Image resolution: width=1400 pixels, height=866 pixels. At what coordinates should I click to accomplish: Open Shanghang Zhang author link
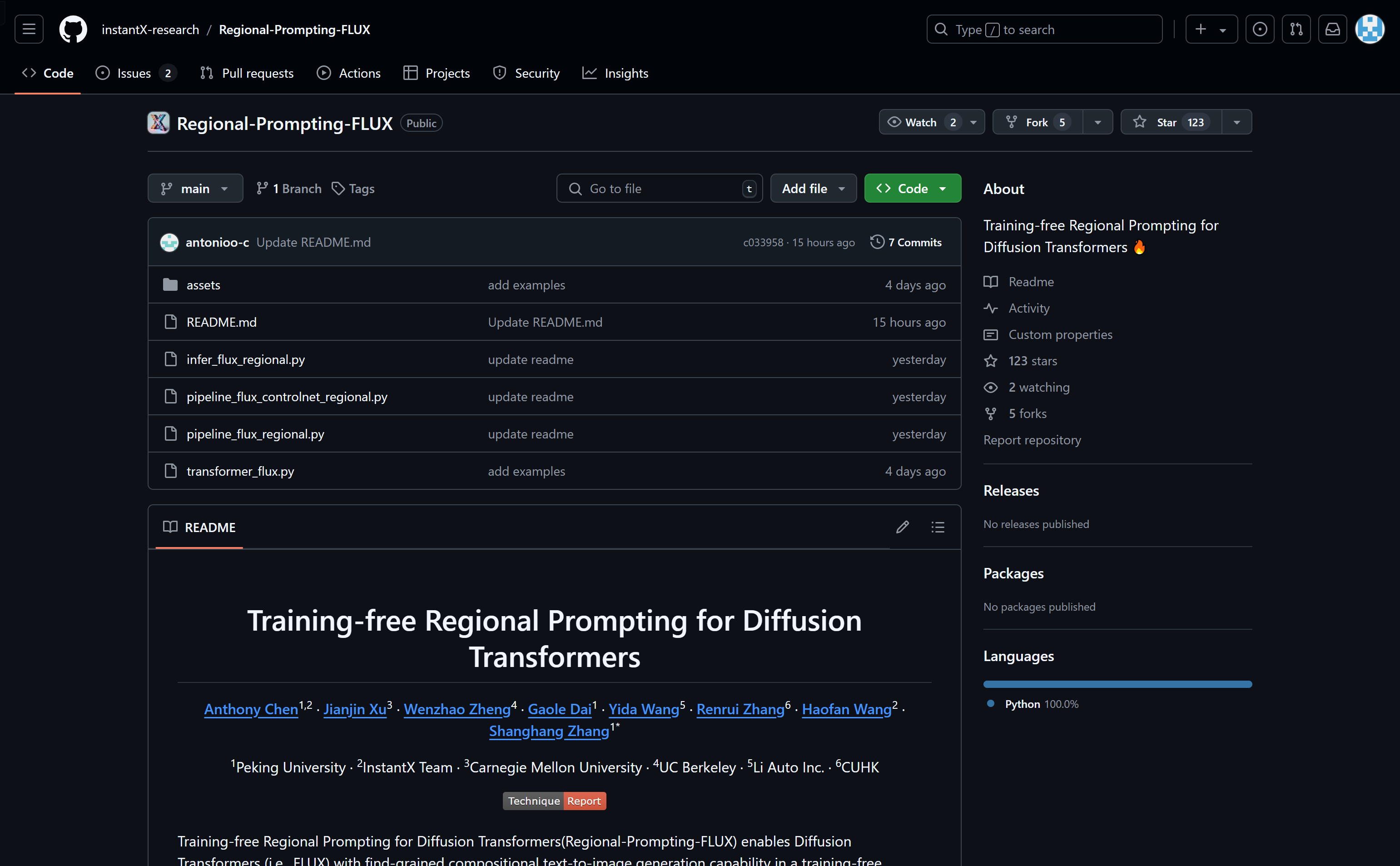549,731
